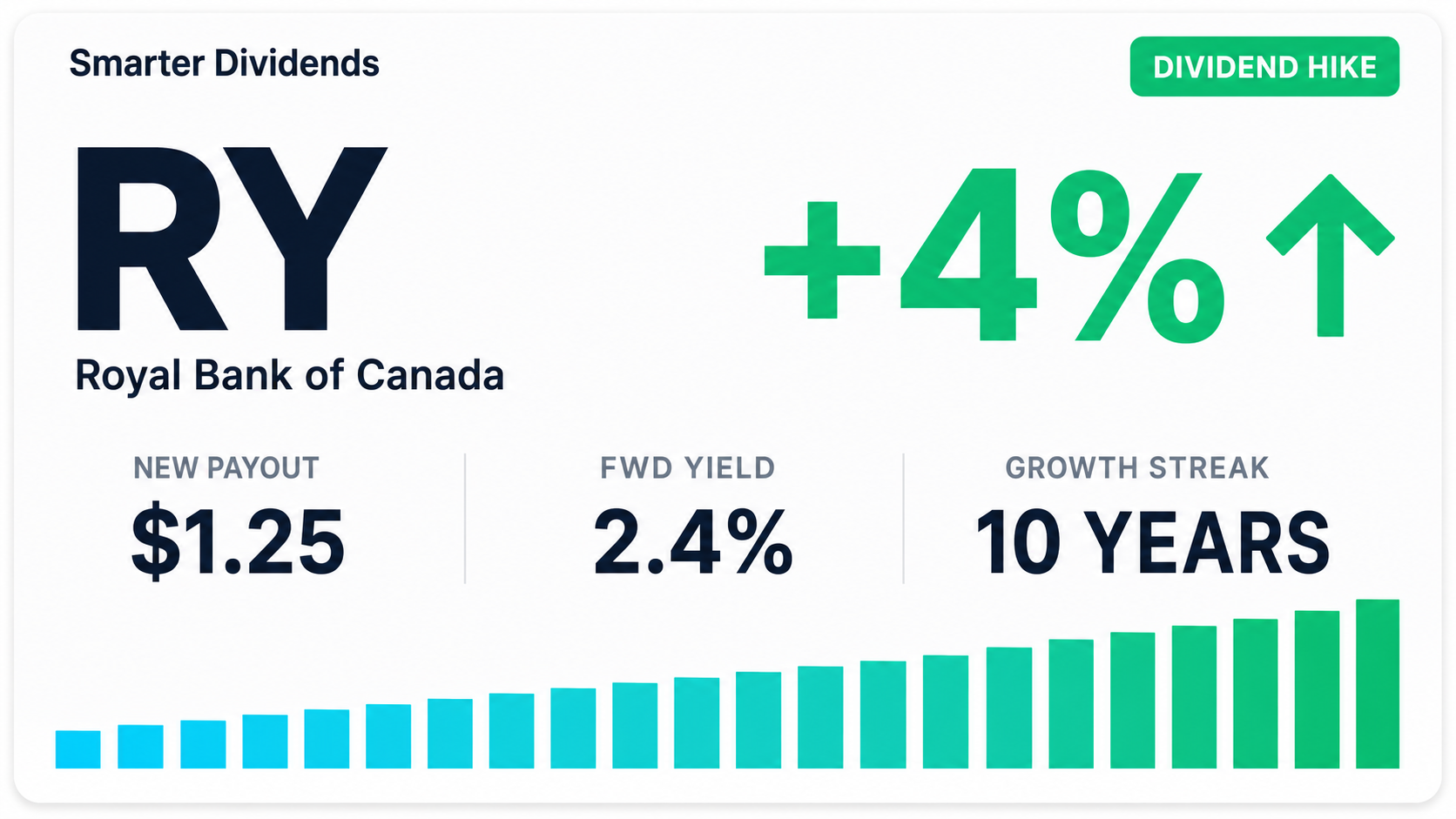Screen dimensions: 1456x819
Task: Click the shortest blue bar in chart
Action: click(78, 749)
